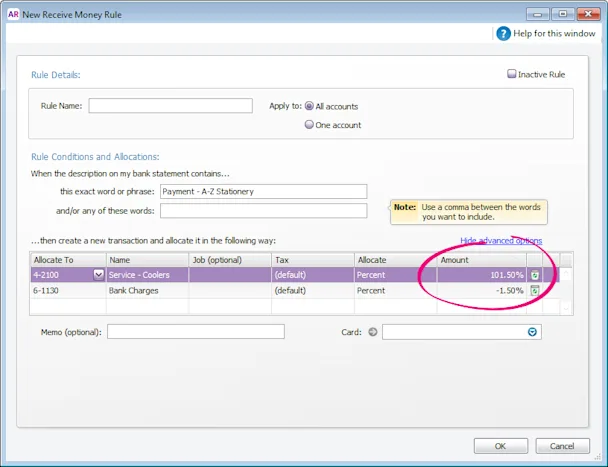Open the Card selection dropdown
This screenshot has height=467, width=608.
pyautogui.click(x=532, y=332)
